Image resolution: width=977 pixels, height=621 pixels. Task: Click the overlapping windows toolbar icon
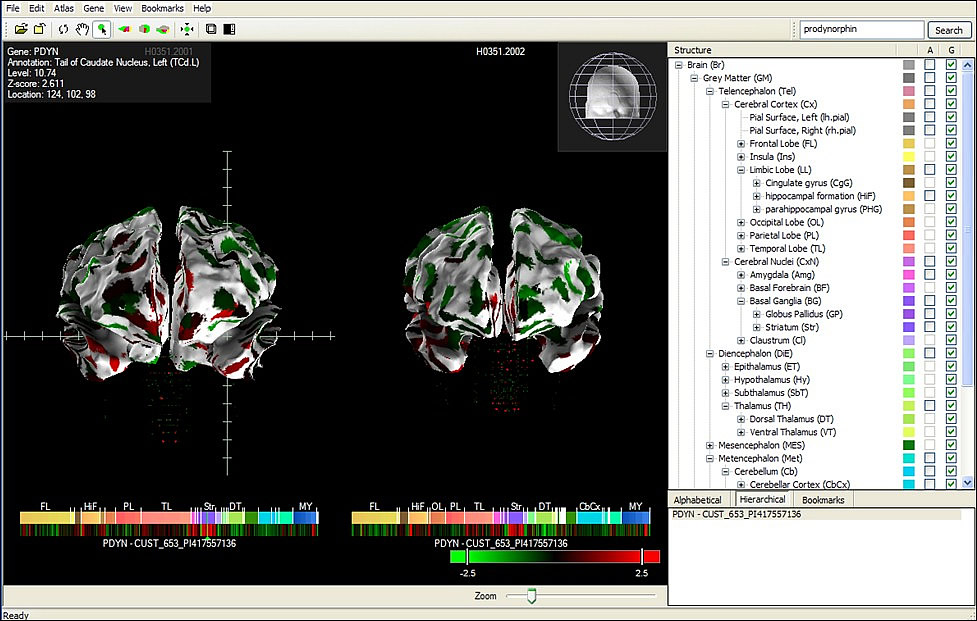click(211, 29)
